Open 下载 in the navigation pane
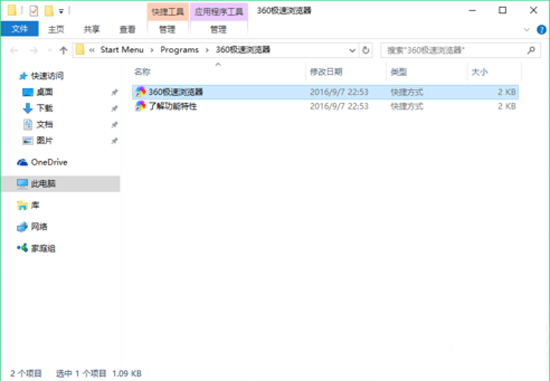This screenshot has height=381, width=550. [45, 108]
